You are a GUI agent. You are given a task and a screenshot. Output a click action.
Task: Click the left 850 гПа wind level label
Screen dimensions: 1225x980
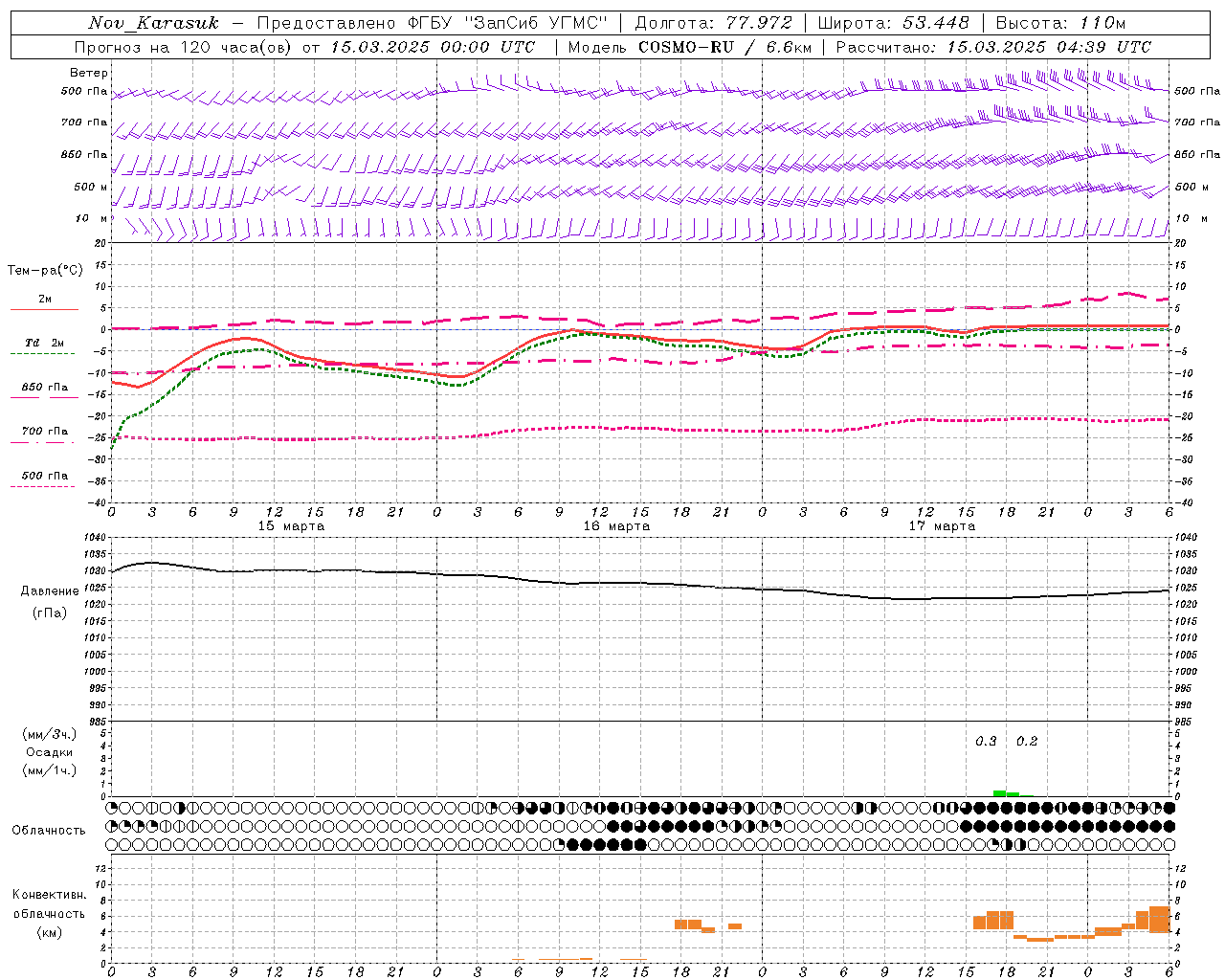pyautogui.click(x=84, y=155)
